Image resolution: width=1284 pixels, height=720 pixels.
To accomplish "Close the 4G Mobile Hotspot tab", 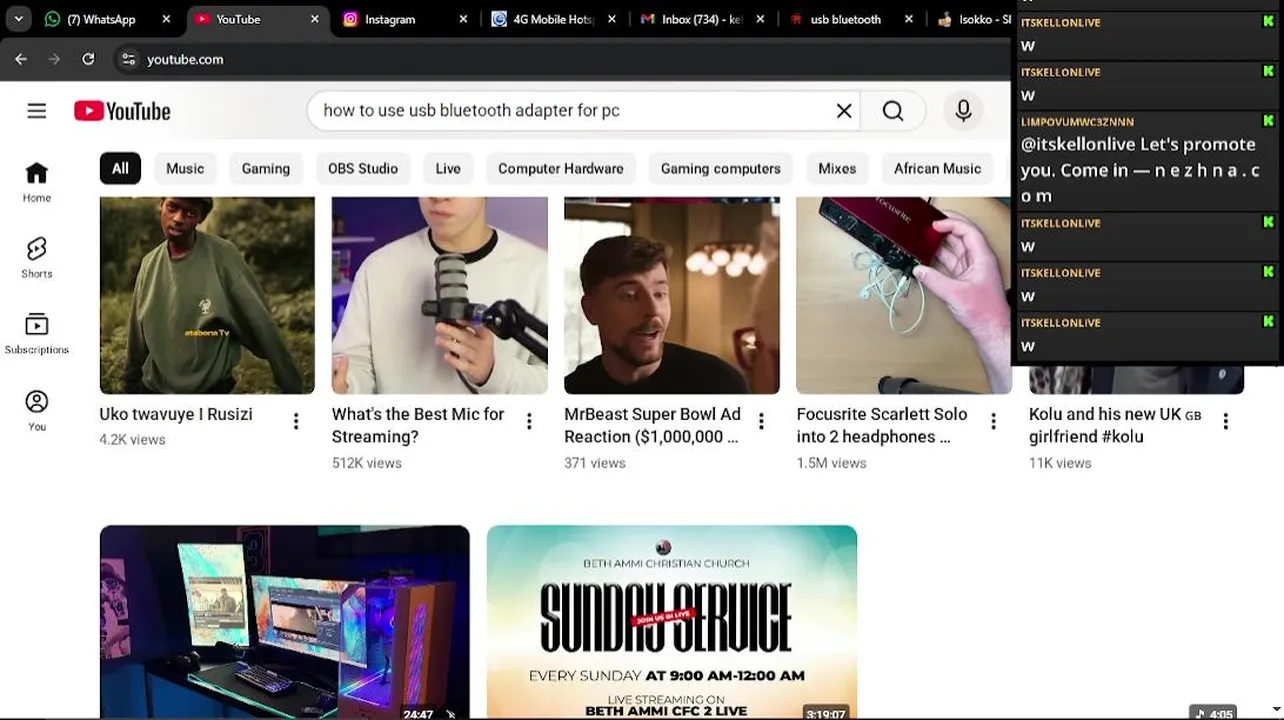I will click(x=612, y=19).
